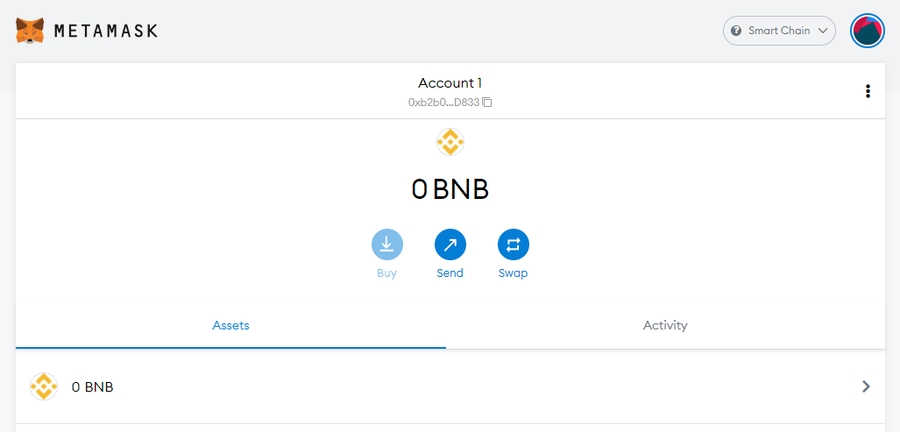
Task: Click the Send text label
Action: (x=450, y=273)
